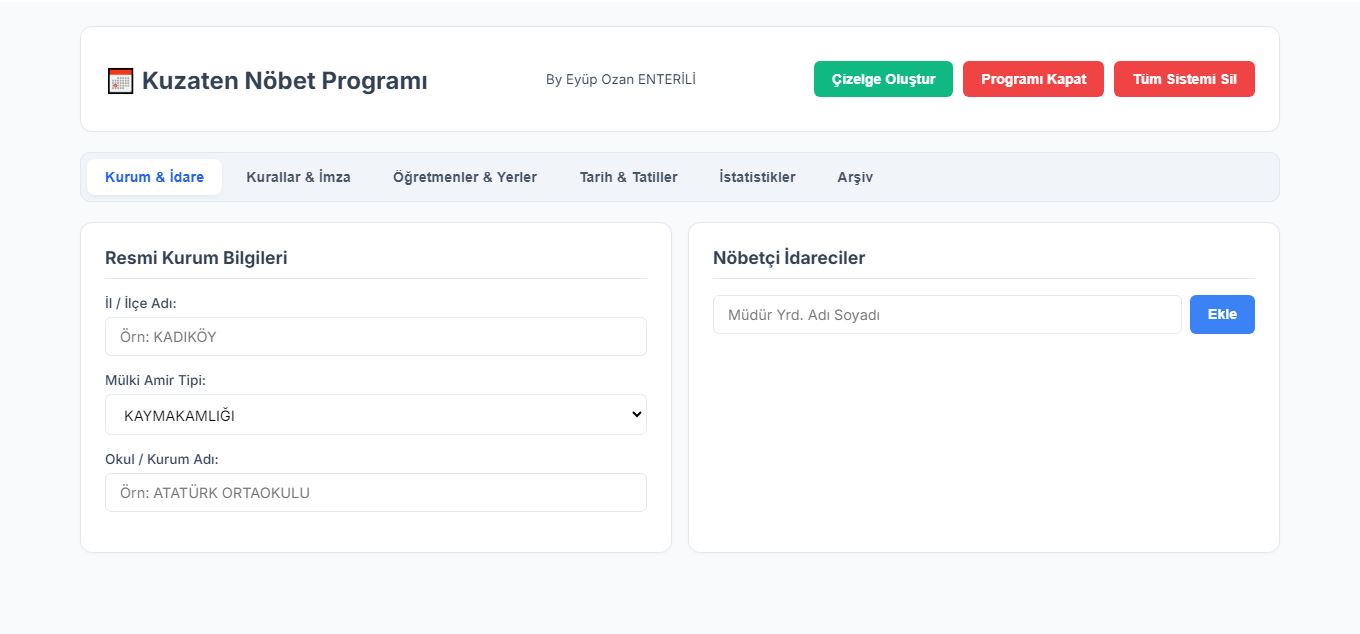Image resolution: width=1360 pixels, height=634 pixels.
Task: Click the green Çizelge Oluştur button
Action: [x=883, y=79]
